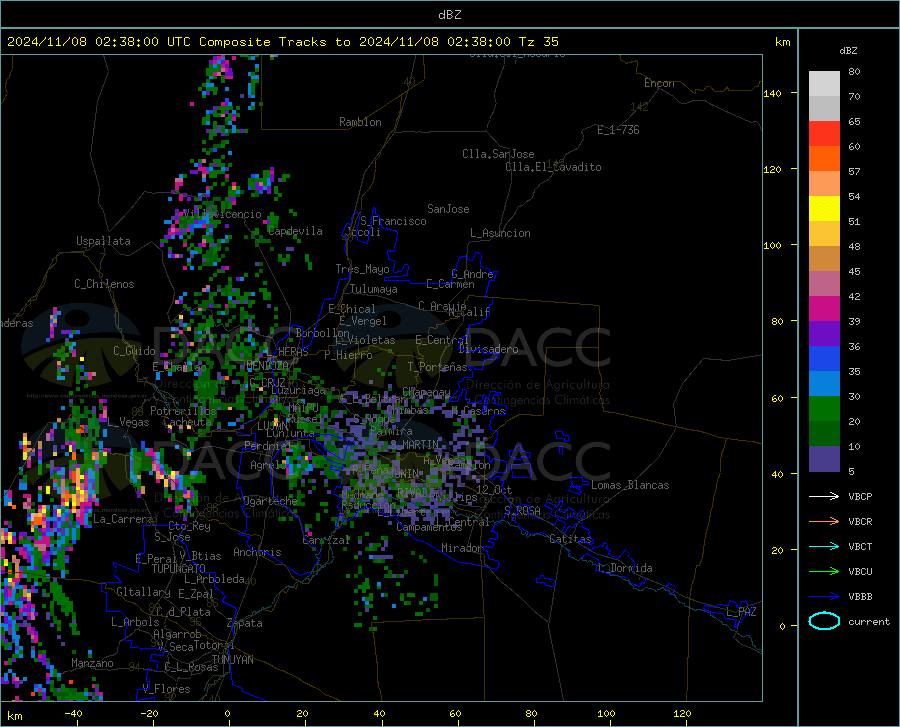
Task: Click the L_PAZ label on map
Action: click(x=741, y=612)
